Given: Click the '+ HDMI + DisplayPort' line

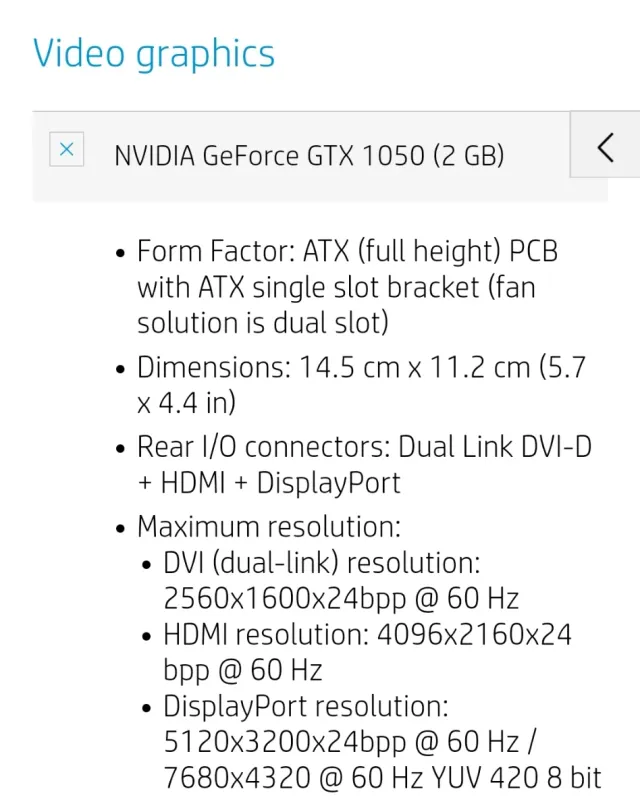Looking at the screenshot, I should pos(268,483).
